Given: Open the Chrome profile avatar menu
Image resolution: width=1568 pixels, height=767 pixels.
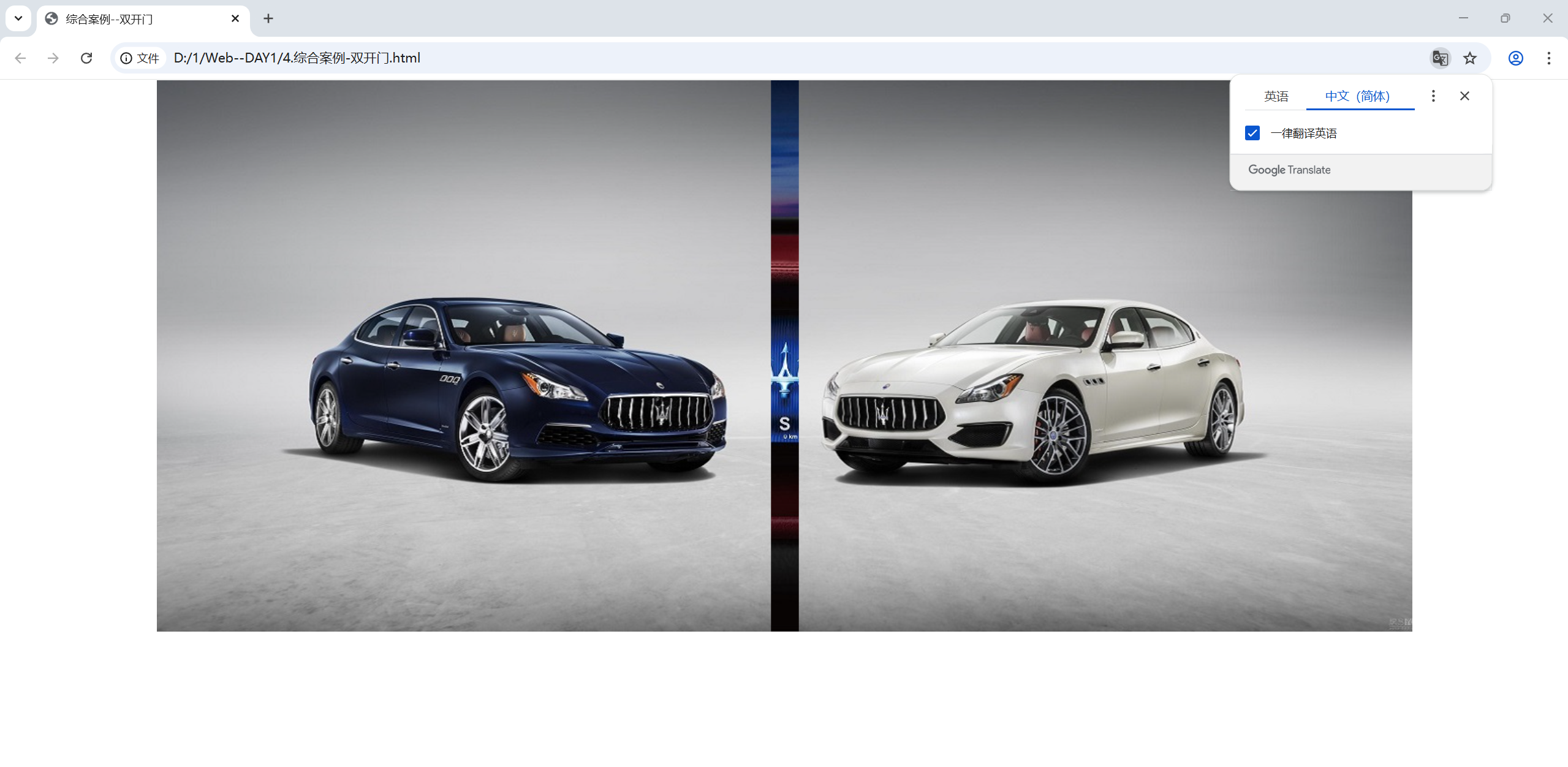Looking at the screenshot, I should point(1515,58).
